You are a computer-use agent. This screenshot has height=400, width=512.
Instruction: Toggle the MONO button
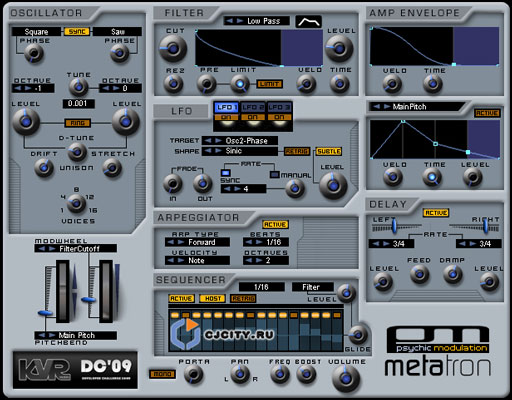click(162, 374)
